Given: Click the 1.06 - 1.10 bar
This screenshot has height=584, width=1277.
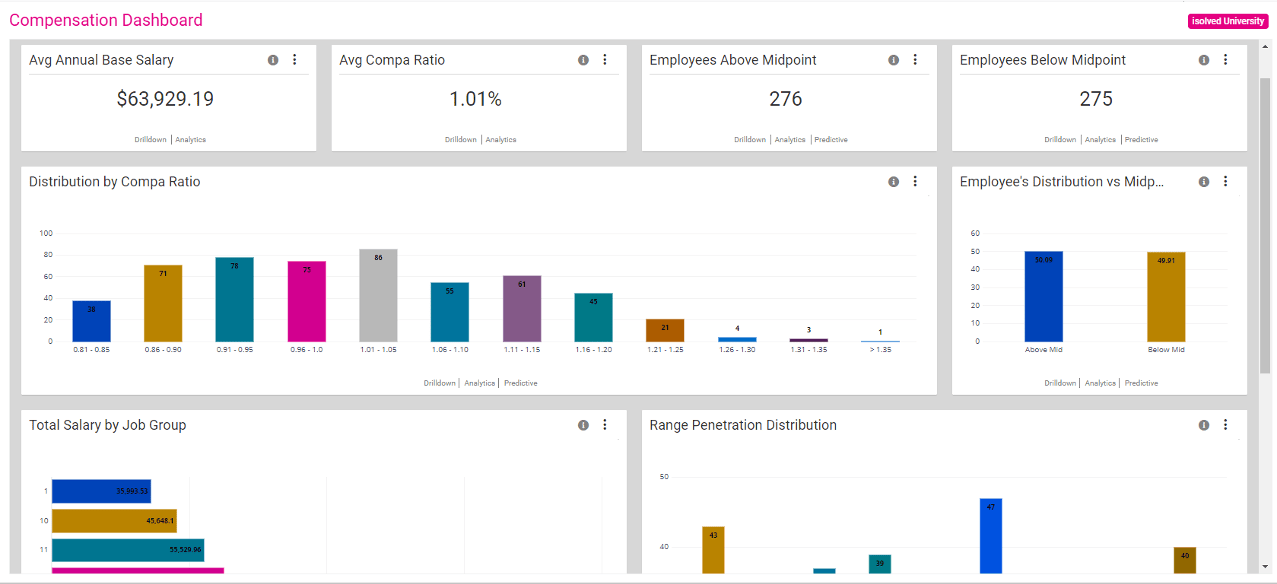Looking at the screenshot, I should click(450, 312).
